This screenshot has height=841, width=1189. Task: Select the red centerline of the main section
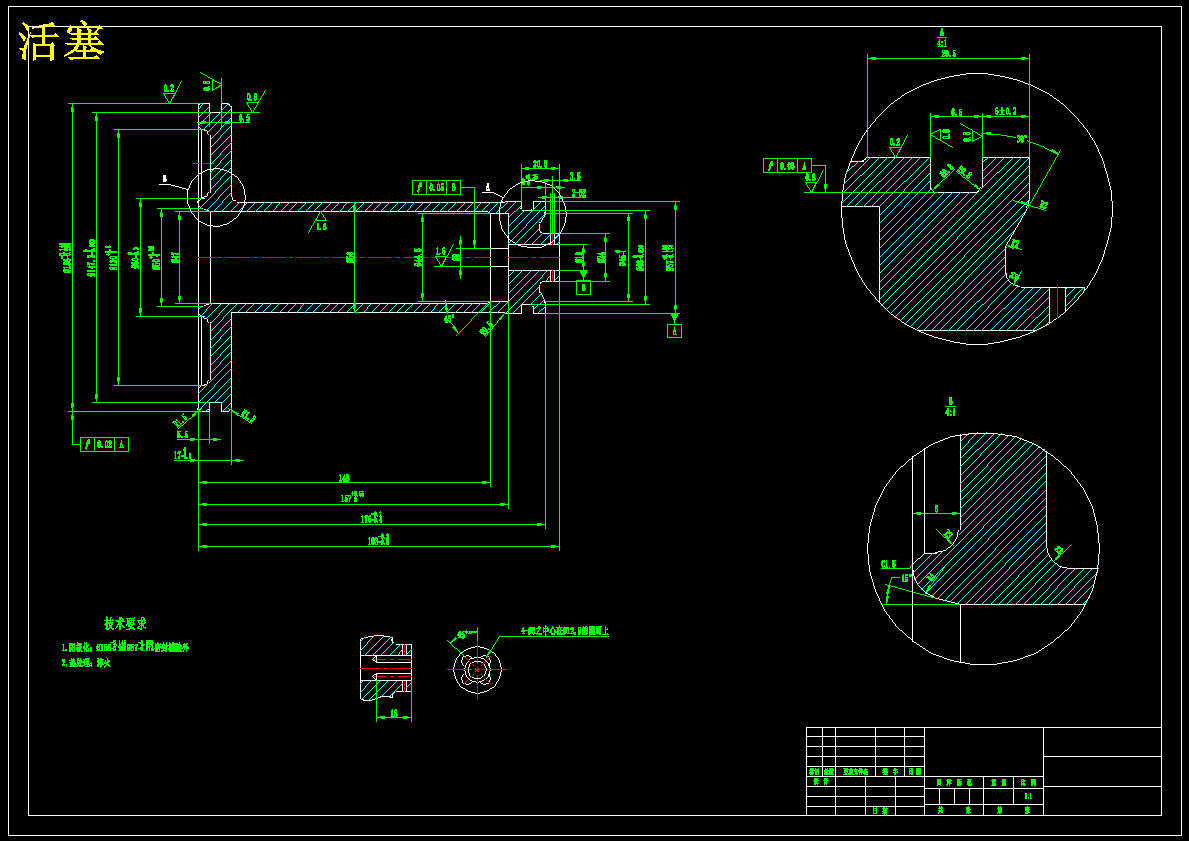[378, 258]
